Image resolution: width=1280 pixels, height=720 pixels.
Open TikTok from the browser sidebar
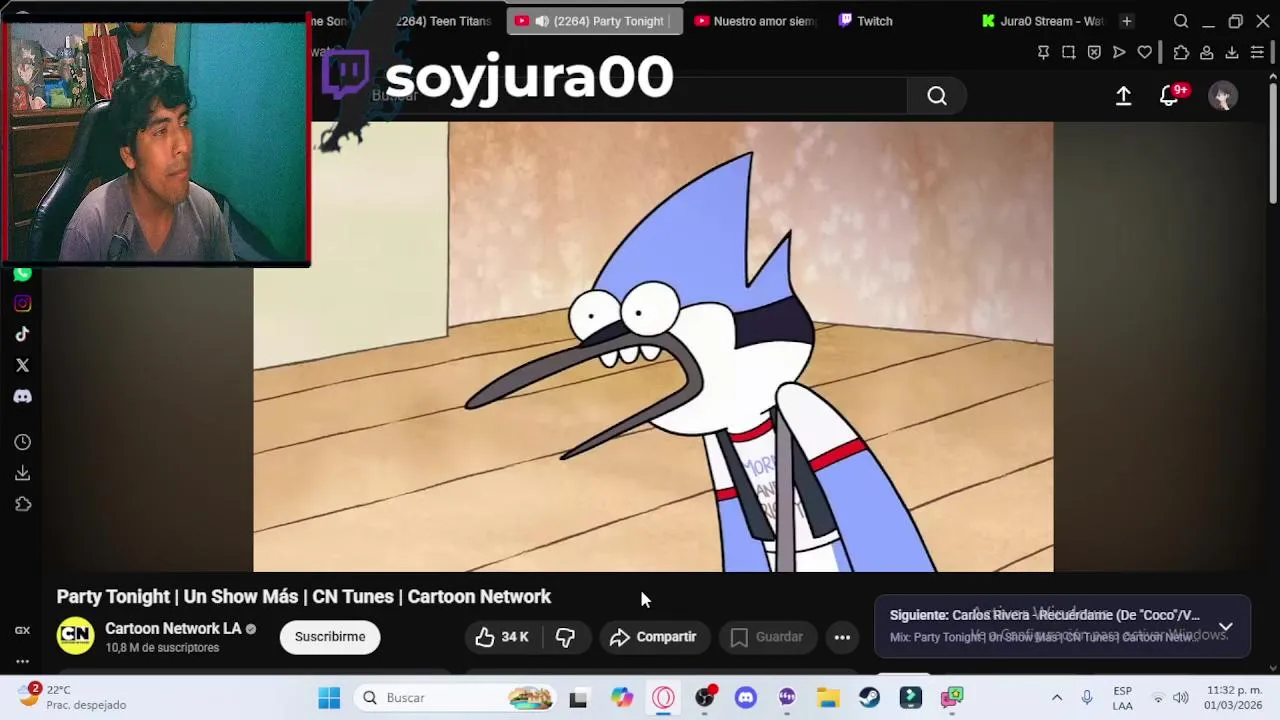pos(22,334)
